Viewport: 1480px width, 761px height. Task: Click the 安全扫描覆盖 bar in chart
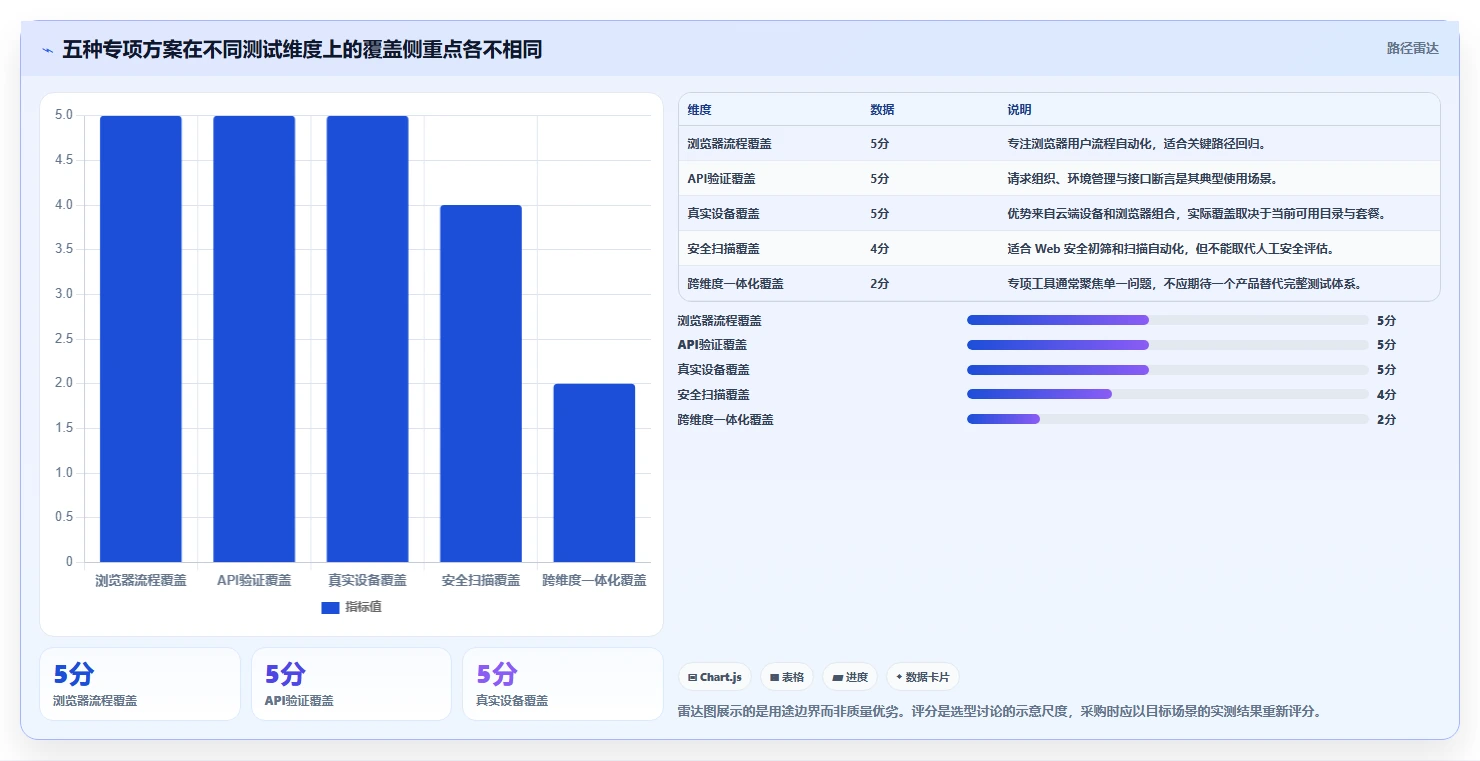(481, 383)
